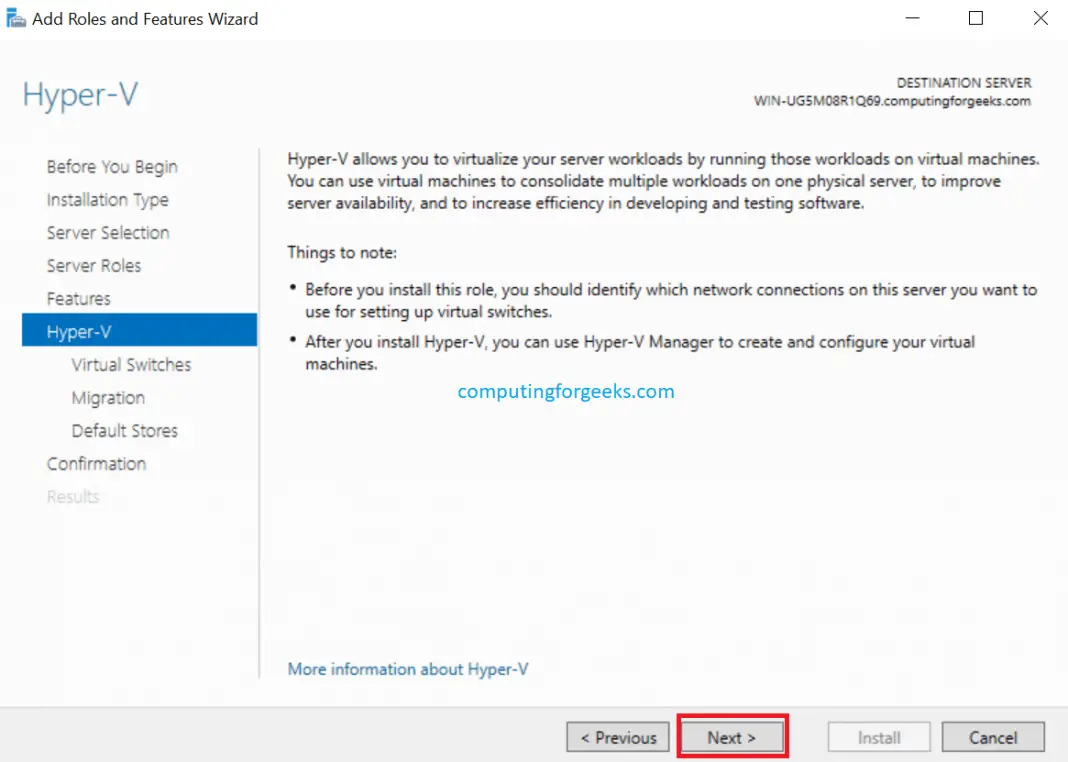Open the Installation Type page
1068x762 pixels.
coord(107,199)
